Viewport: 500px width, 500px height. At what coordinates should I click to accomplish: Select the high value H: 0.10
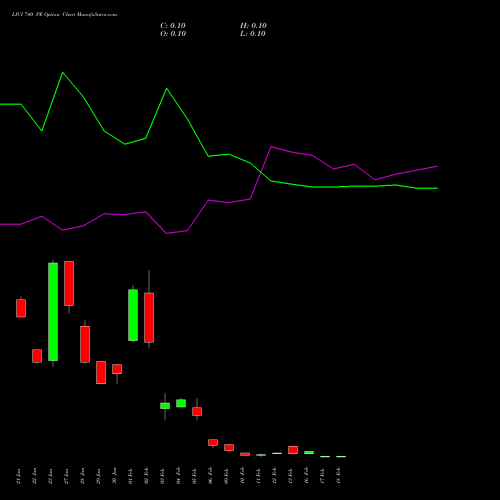pyautogui.click(x=253, y=26)
